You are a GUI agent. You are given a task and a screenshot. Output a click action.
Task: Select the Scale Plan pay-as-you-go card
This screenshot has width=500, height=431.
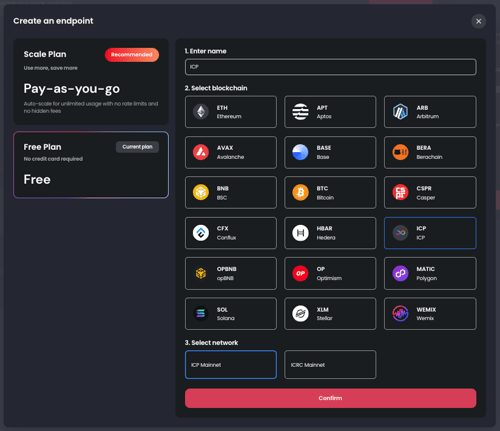tap(91, 82)
